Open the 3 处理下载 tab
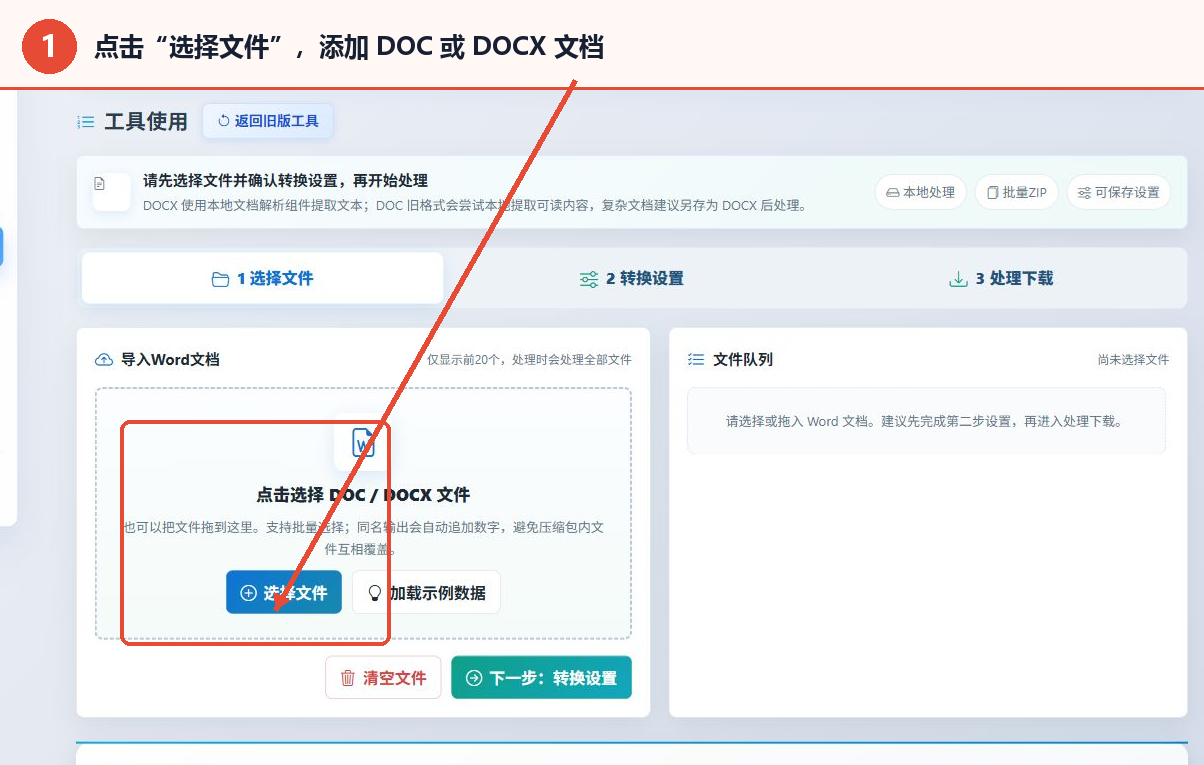1204x765 pixels. point(1000,278)
